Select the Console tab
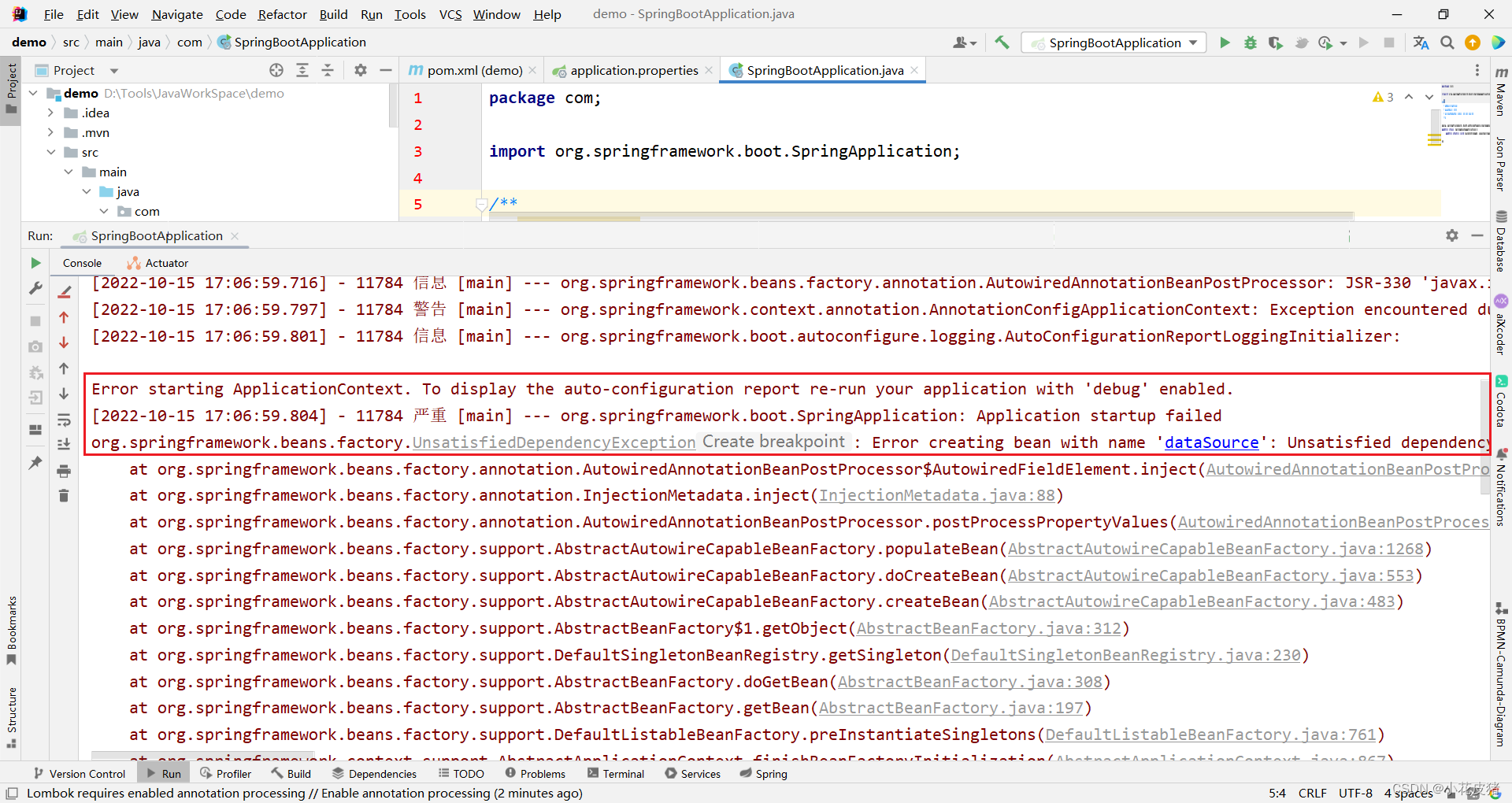 pyautogui.click(x=82, y=263)
